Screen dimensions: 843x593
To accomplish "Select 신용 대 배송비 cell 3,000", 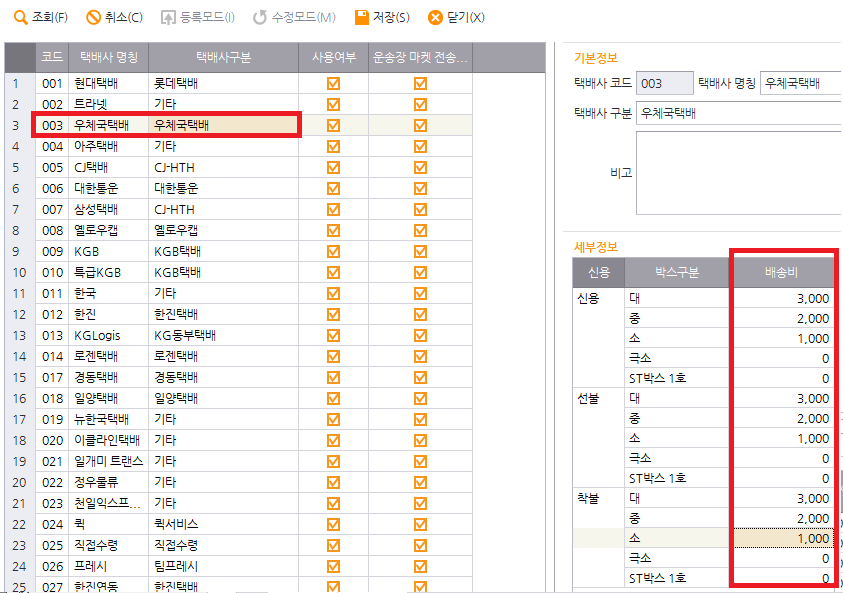I will pyautogui.click(x=783, y=298).
